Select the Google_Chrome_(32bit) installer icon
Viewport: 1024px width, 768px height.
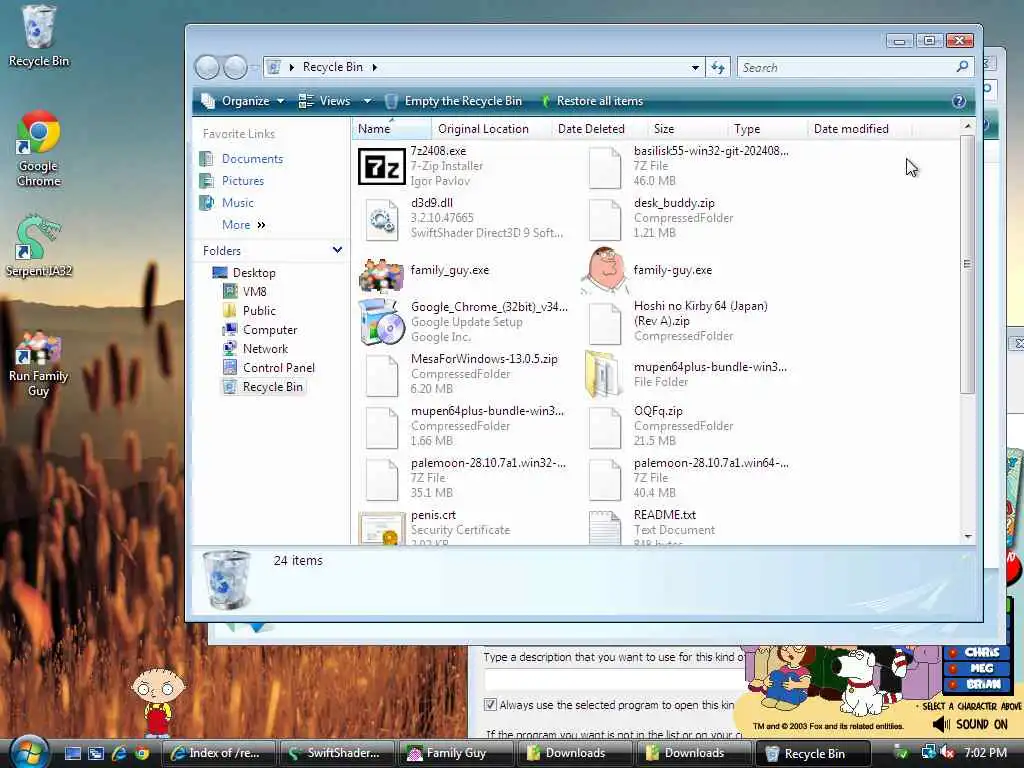click(x=381, y=322)
